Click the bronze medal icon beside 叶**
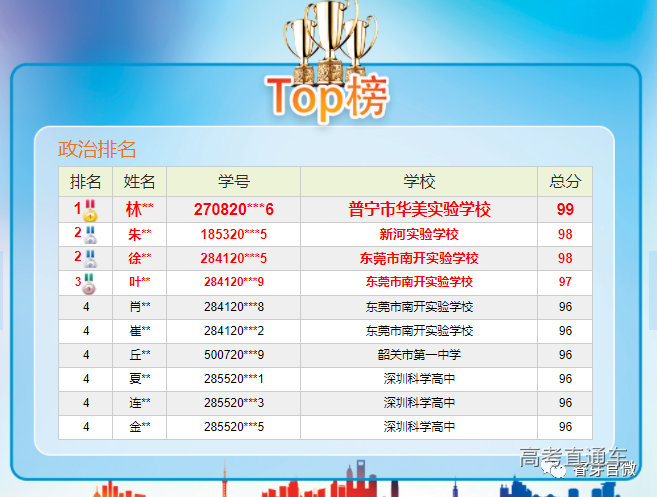This screenshot has height=497, width=657. coord(91,282)
